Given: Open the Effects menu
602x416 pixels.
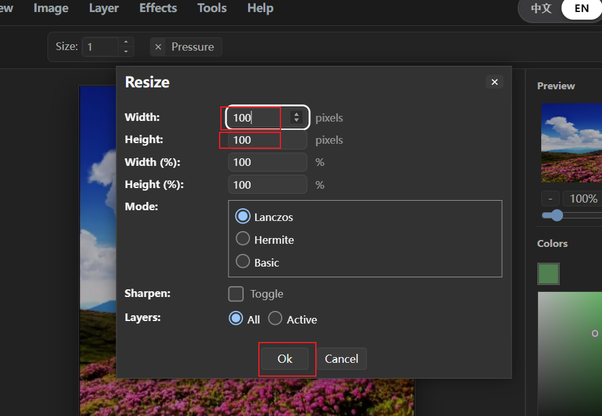Looking at the screenshot, I should (158, 8).
